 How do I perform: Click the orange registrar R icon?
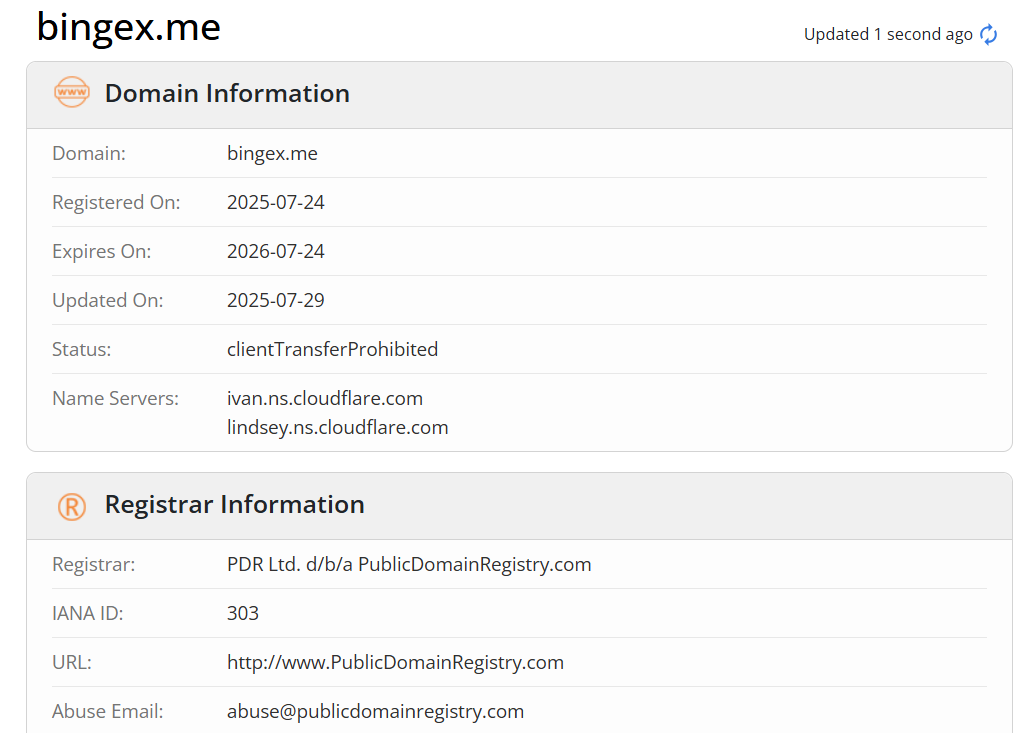tap(72, 506)
